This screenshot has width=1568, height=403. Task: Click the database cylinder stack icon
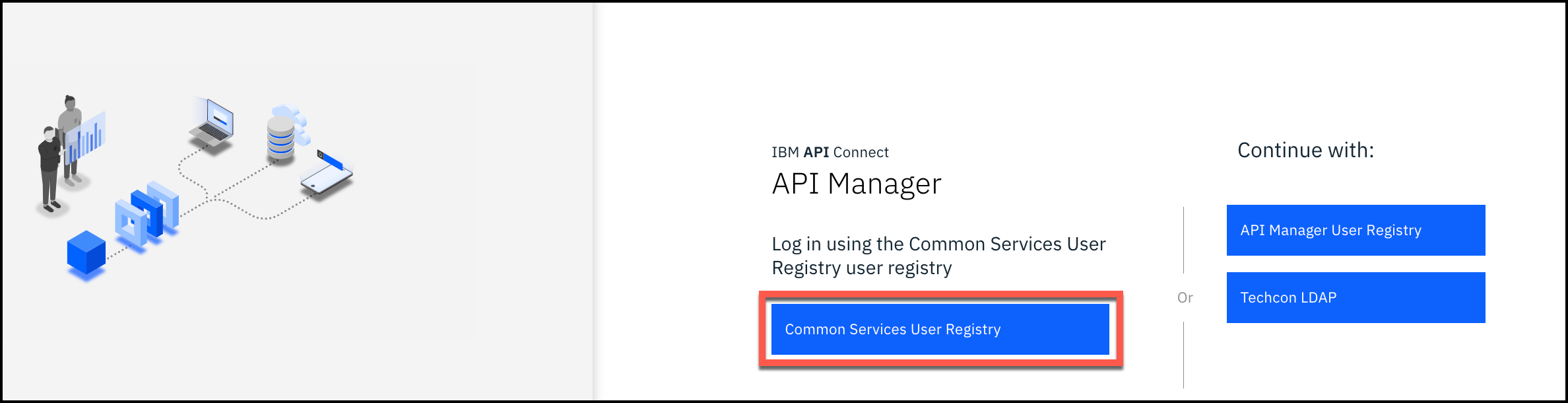click(280, 139)
